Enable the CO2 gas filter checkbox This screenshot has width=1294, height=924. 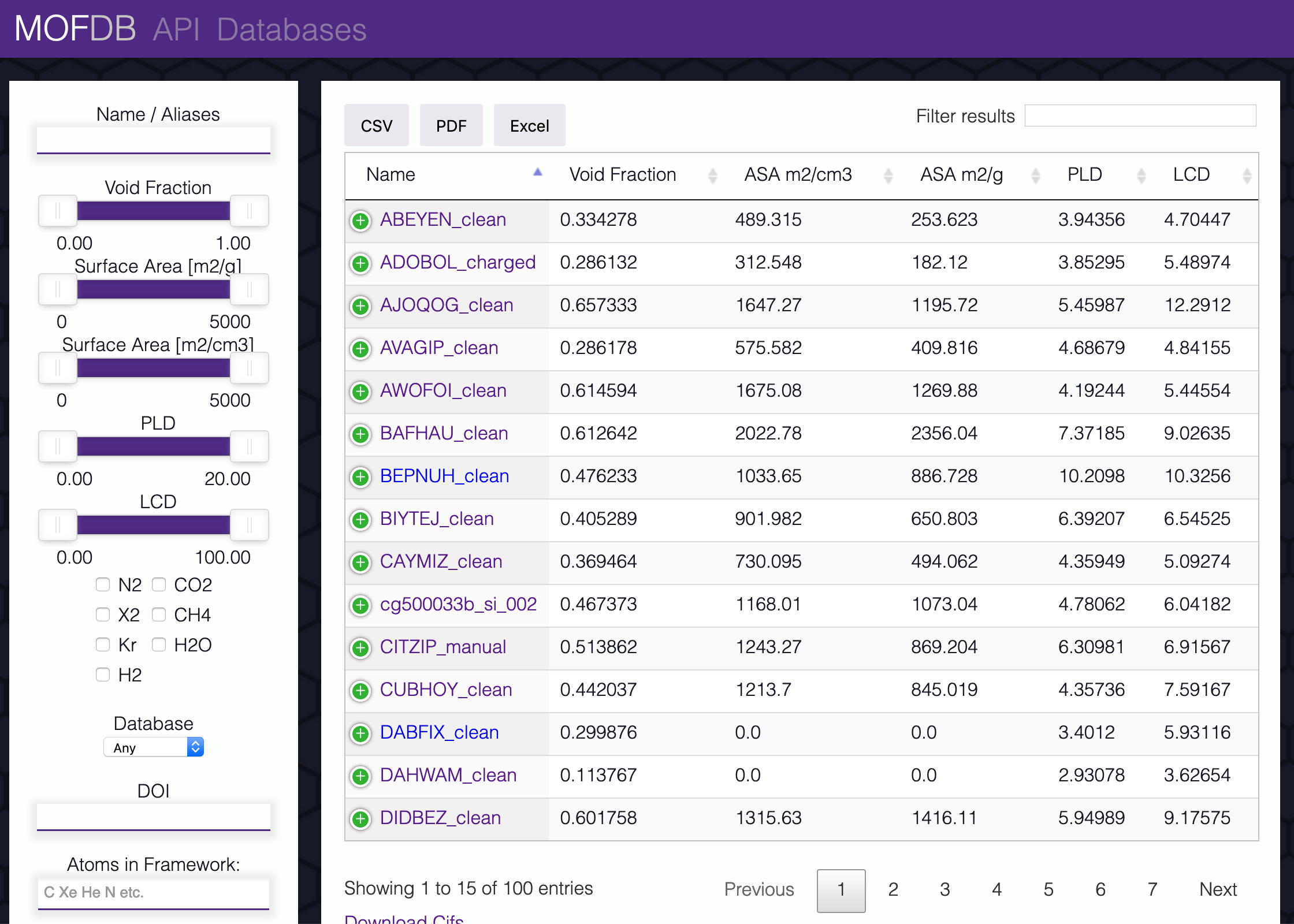click(159, 584)
